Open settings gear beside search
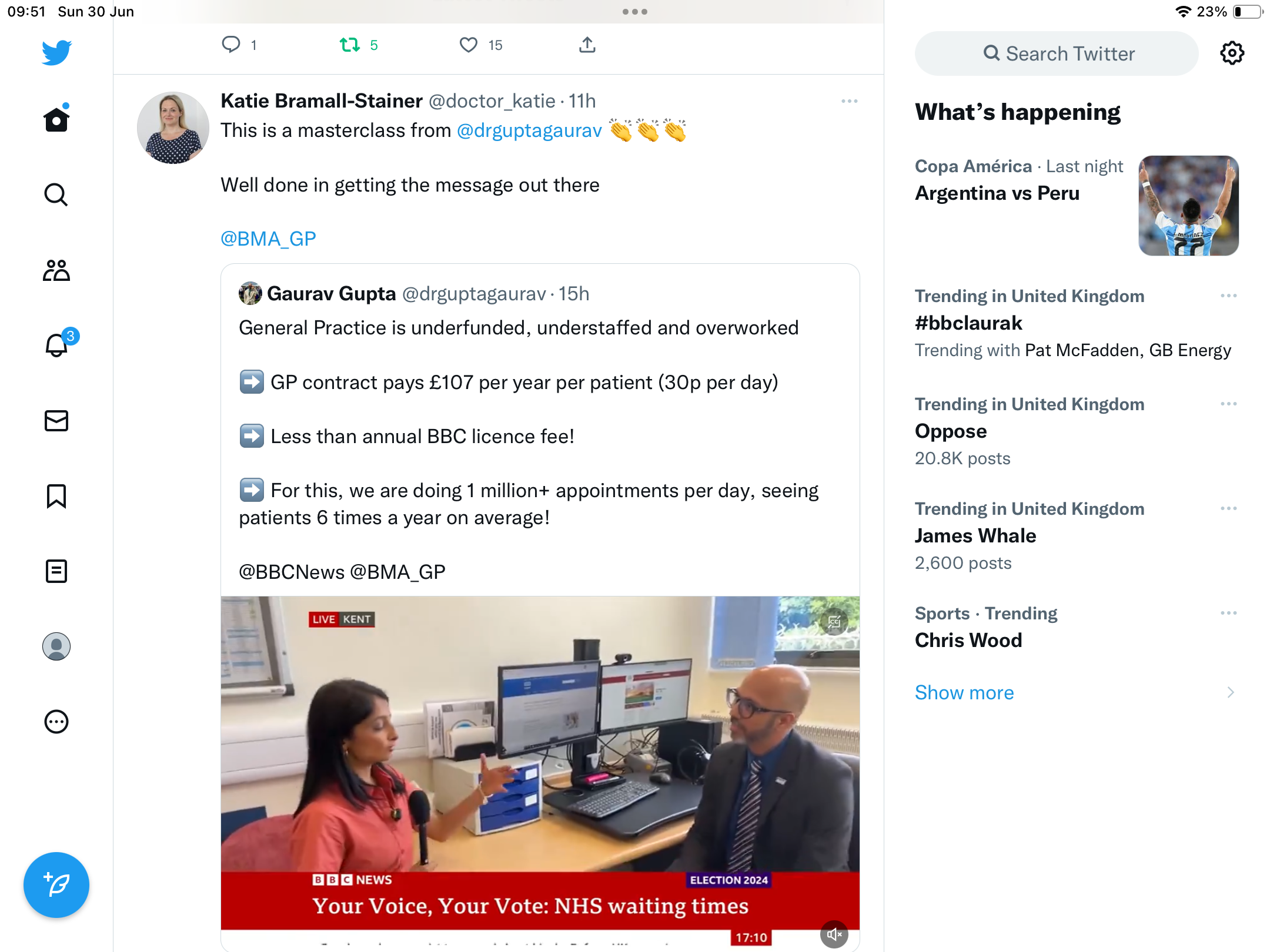This screenshot has height=952, width=1270. point(1232,53)
